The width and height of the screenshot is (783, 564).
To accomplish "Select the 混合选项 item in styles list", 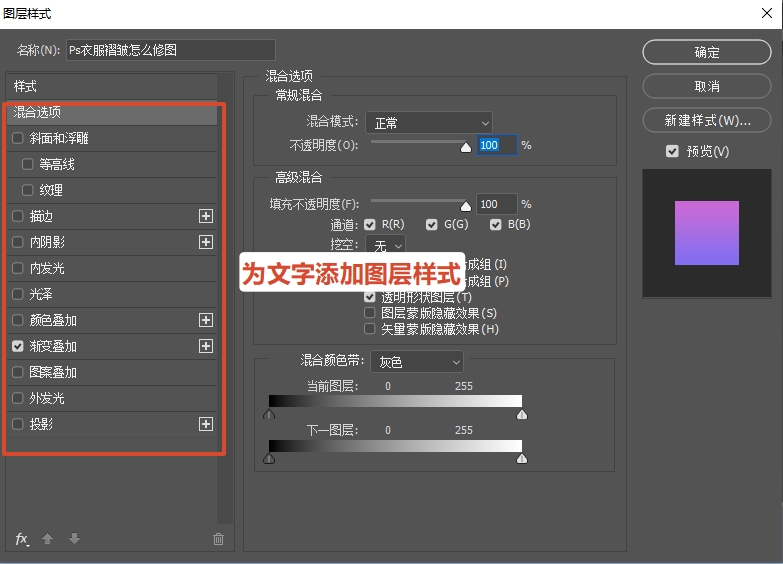I will tap(112, 112).
